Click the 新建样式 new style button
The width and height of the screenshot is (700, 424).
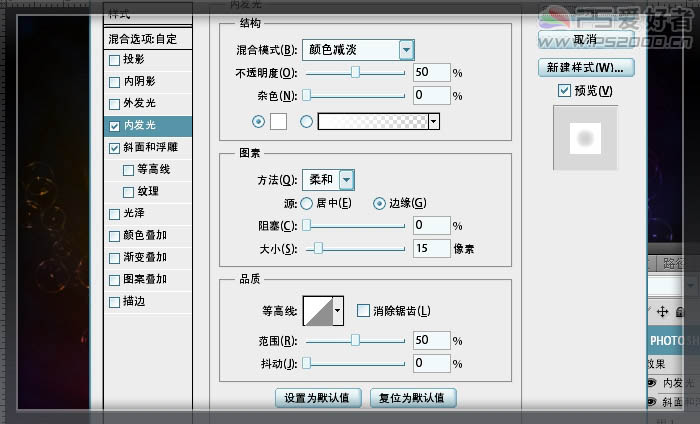pyautogui.click(x=585, y=68)
